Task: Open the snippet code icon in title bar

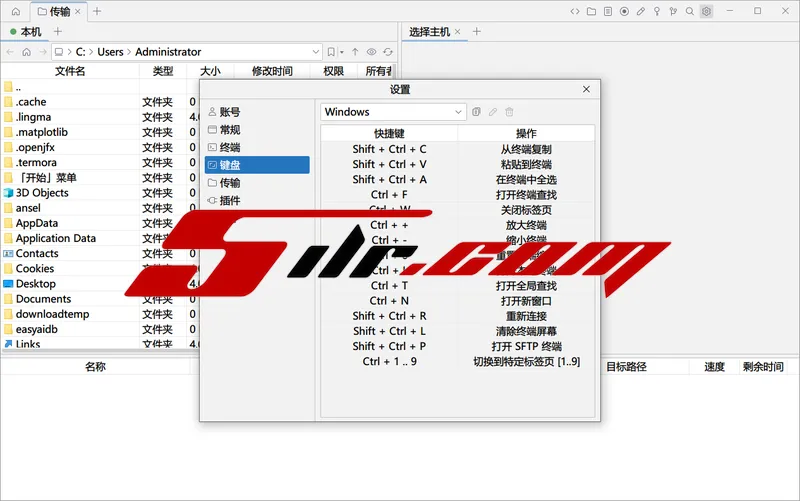Action: (575, 11)
